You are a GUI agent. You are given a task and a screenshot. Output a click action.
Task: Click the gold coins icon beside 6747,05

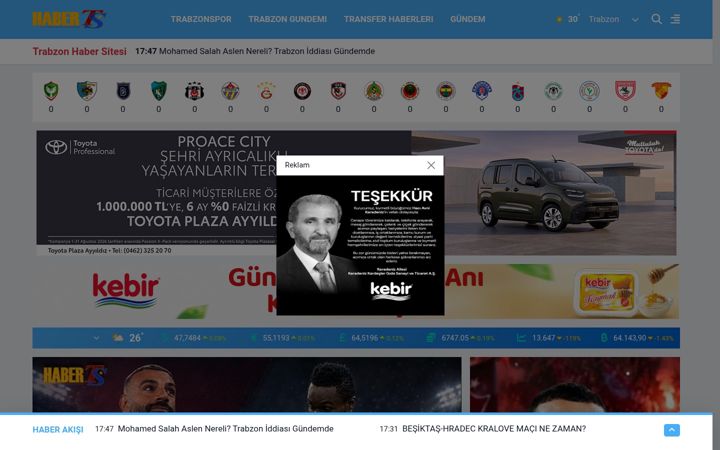click(430, 338)
